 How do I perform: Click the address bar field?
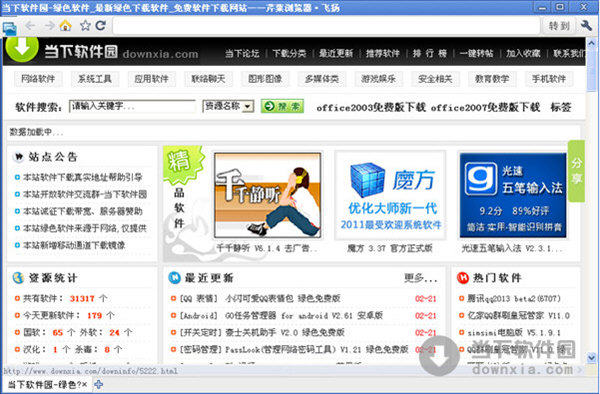326,26
